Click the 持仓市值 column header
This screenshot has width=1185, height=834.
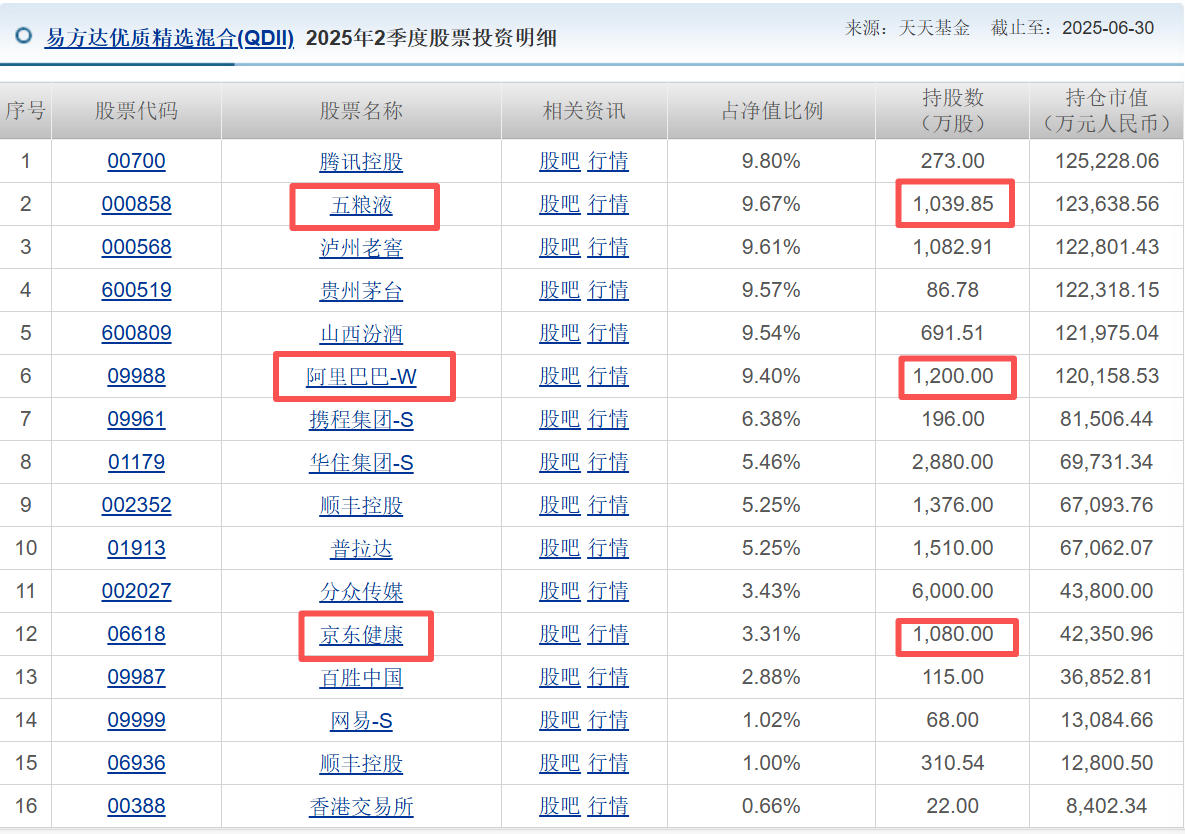pos(1106,110)
